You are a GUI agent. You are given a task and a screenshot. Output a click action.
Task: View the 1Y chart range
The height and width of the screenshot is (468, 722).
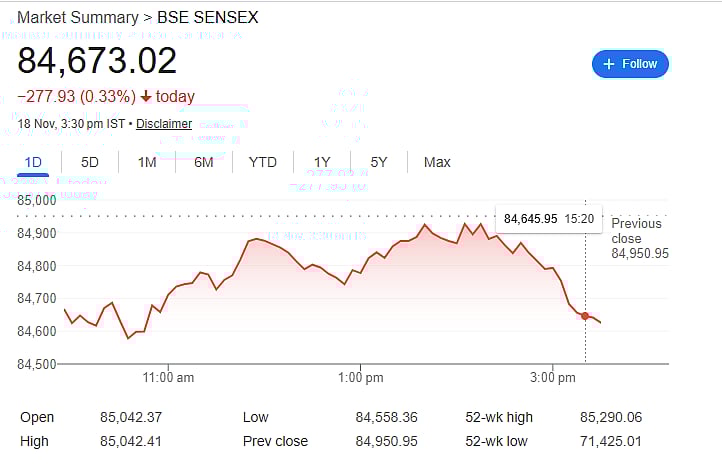(x=322, y=162)
